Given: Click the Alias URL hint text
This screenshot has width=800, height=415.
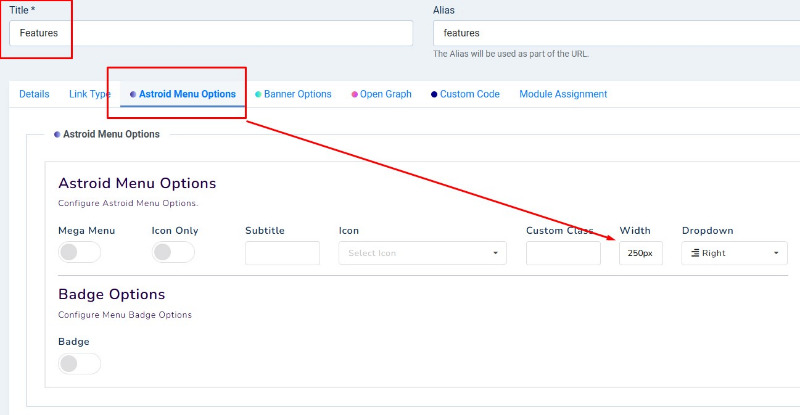Looking at the screenshot, I should pyautogui.click(x=511, y=54).
